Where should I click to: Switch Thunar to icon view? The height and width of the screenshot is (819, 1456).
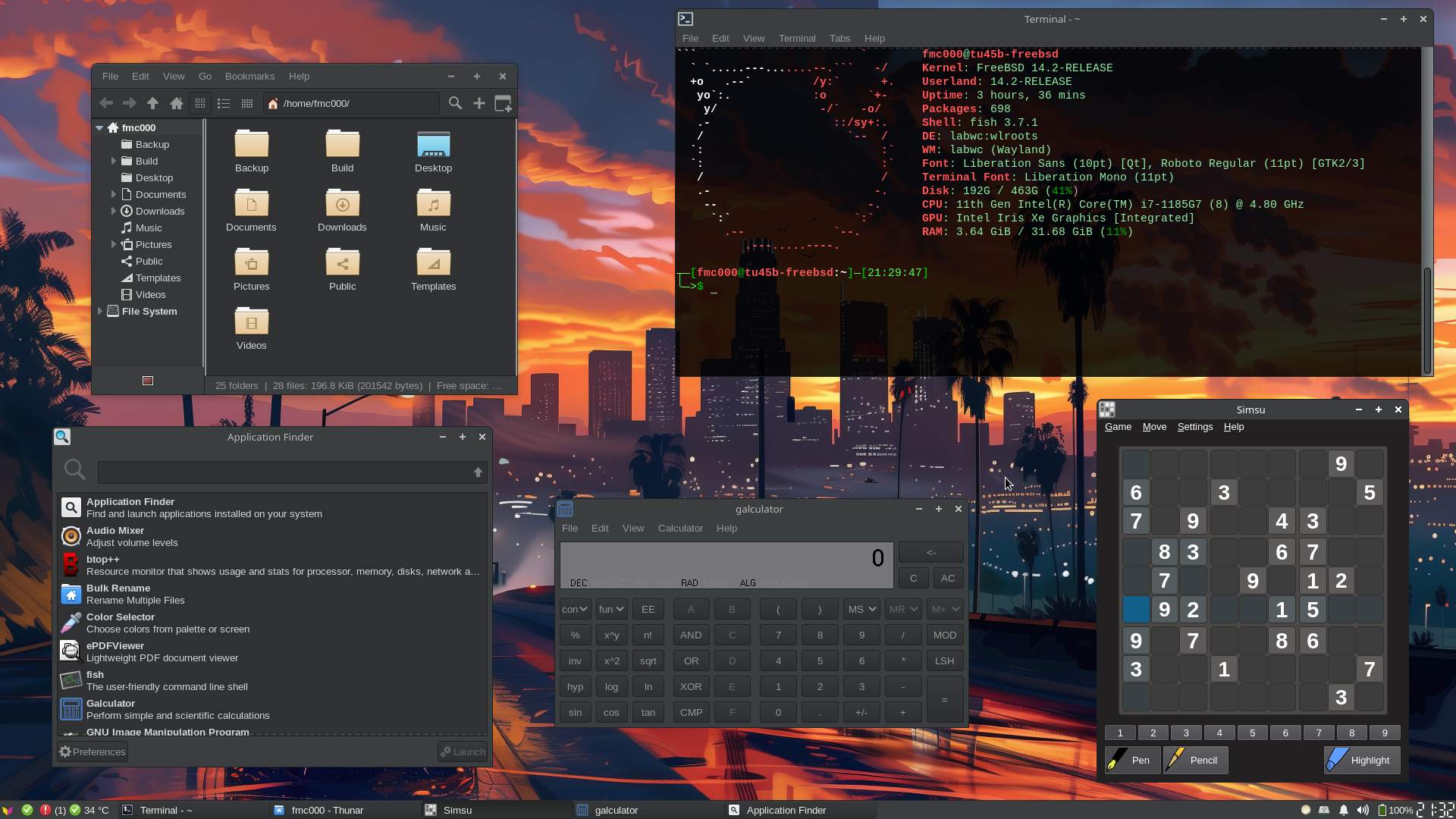(200, 103)
